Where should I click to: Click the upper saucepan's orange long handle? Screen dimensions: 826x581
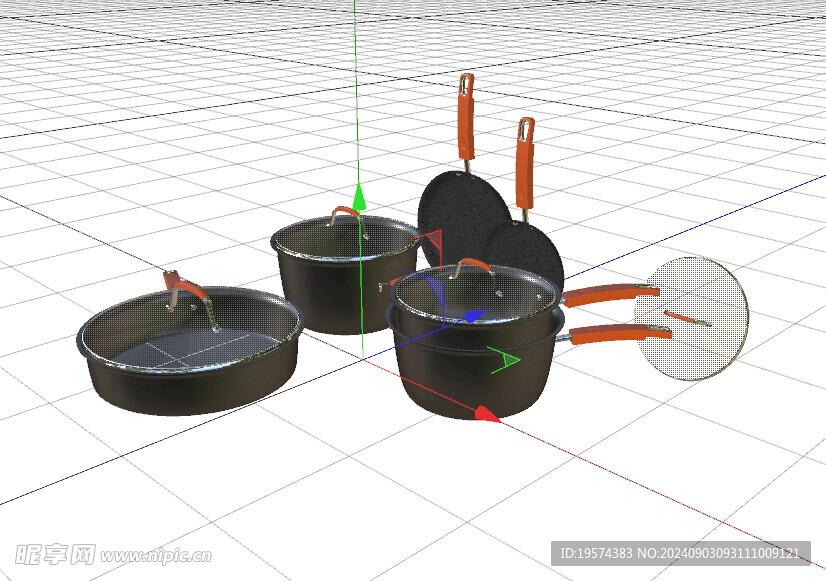pyautogui.click(x=610, y=294)
